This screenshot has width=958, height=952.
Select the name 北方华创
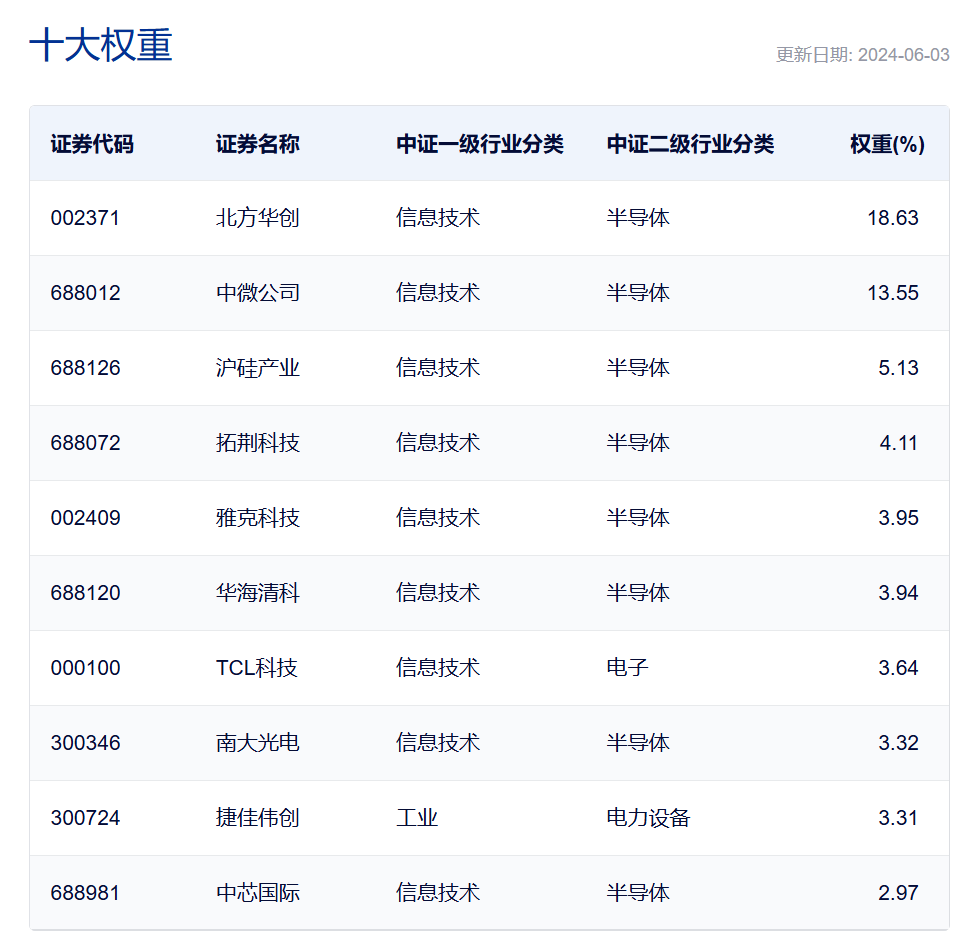click(x=257, y=218)
